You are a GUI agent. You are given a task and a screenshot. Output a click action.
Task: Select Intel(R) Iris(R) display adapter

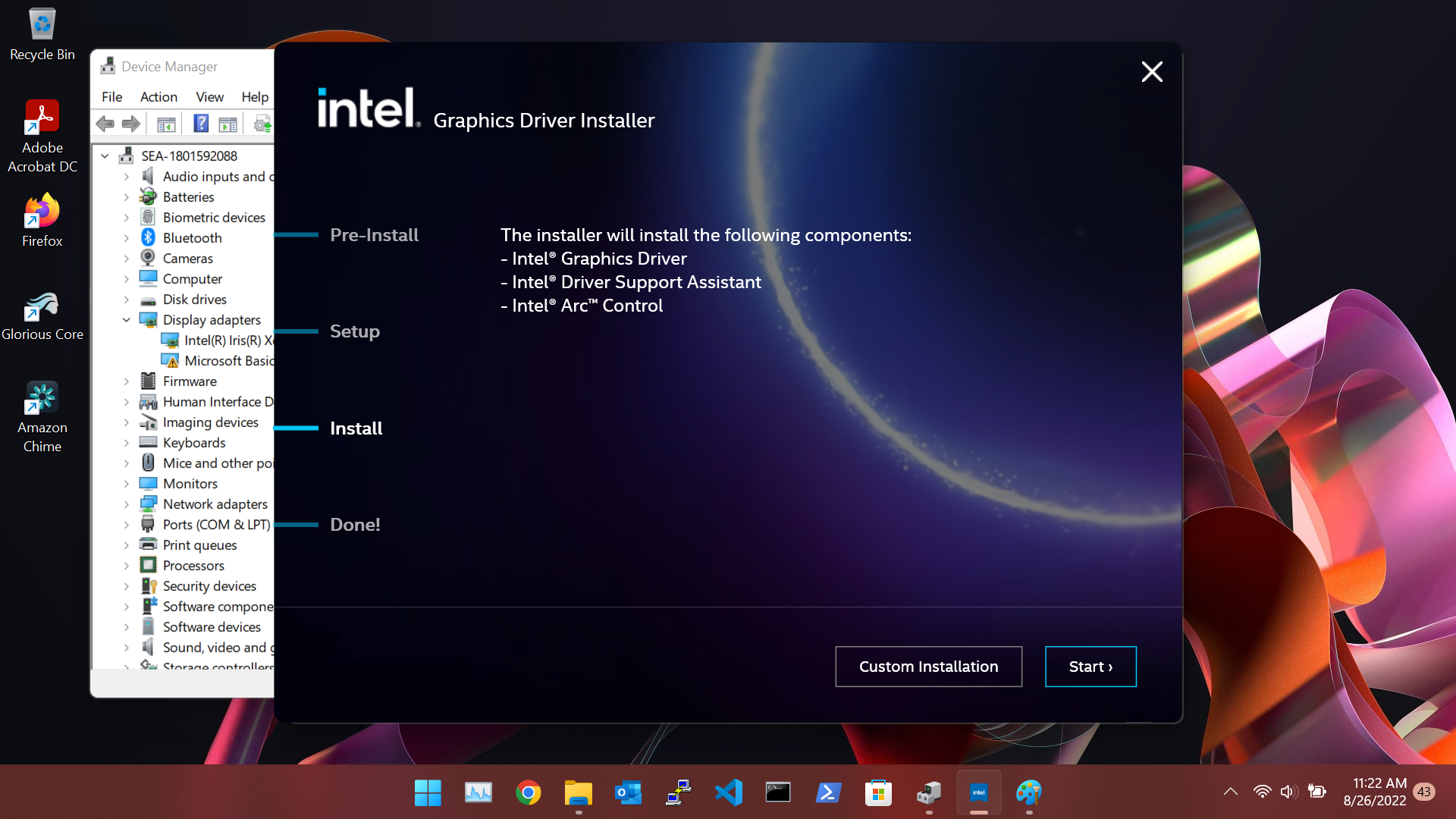(228, 340)
